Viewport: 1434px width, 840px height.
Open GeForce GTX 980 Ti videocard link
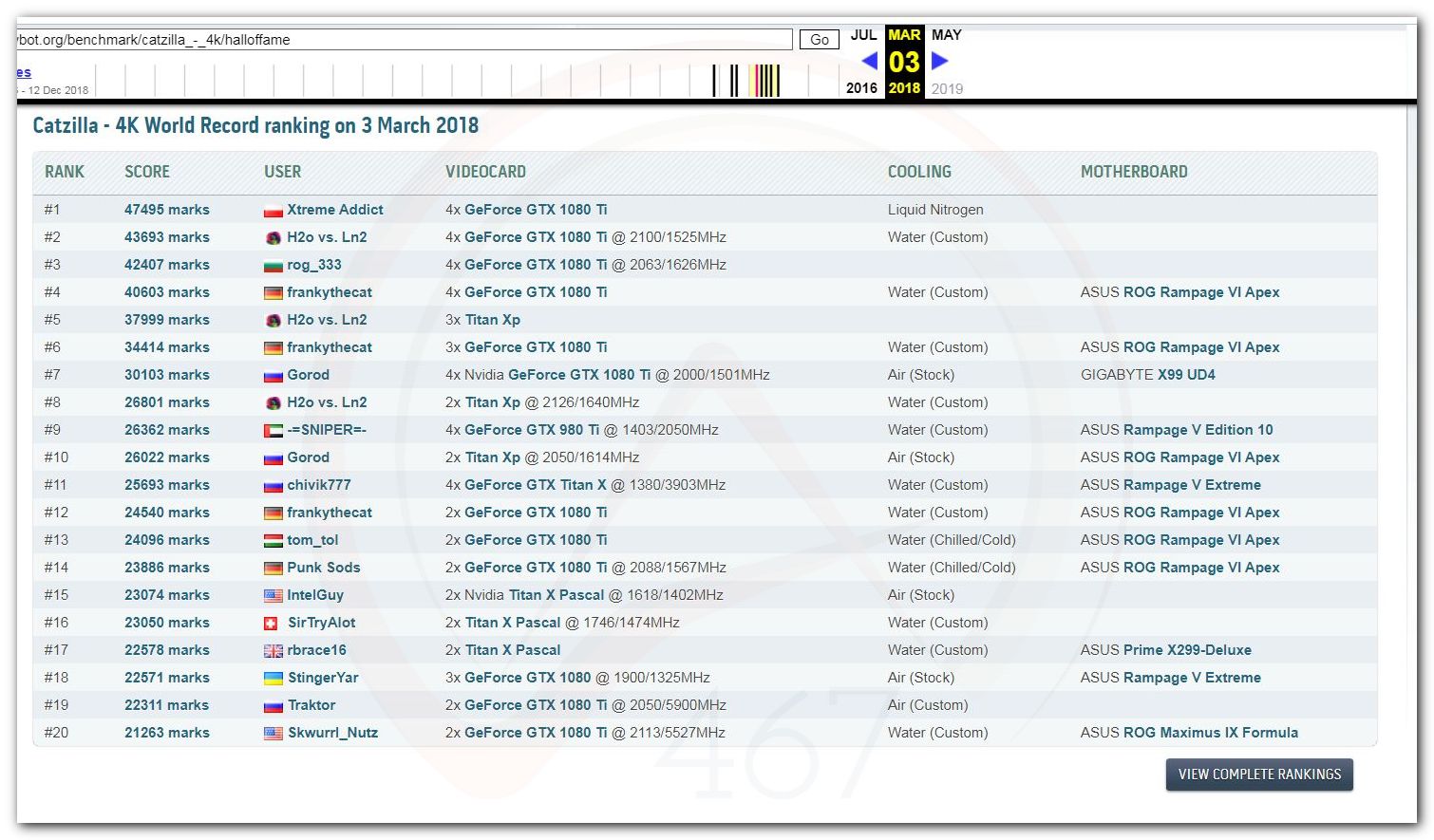click(532, 430)
